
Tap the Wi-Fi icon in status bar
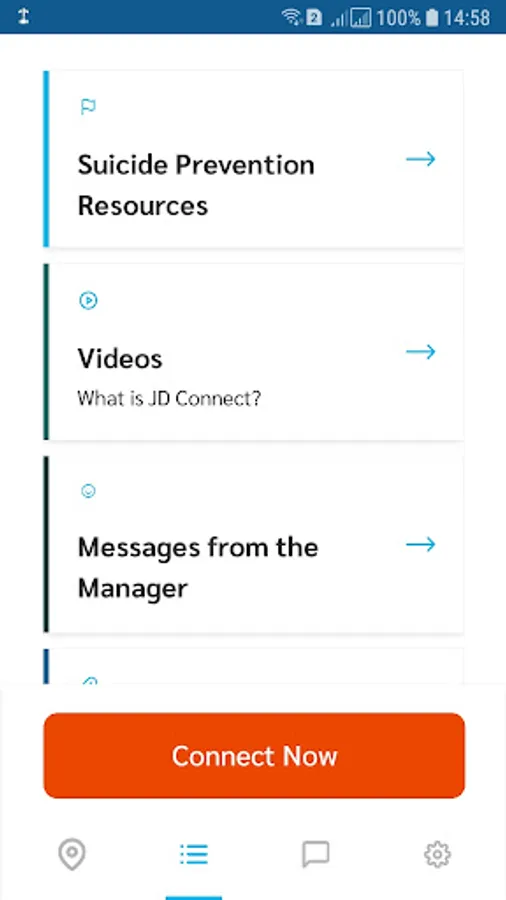(x=292, y=17)
